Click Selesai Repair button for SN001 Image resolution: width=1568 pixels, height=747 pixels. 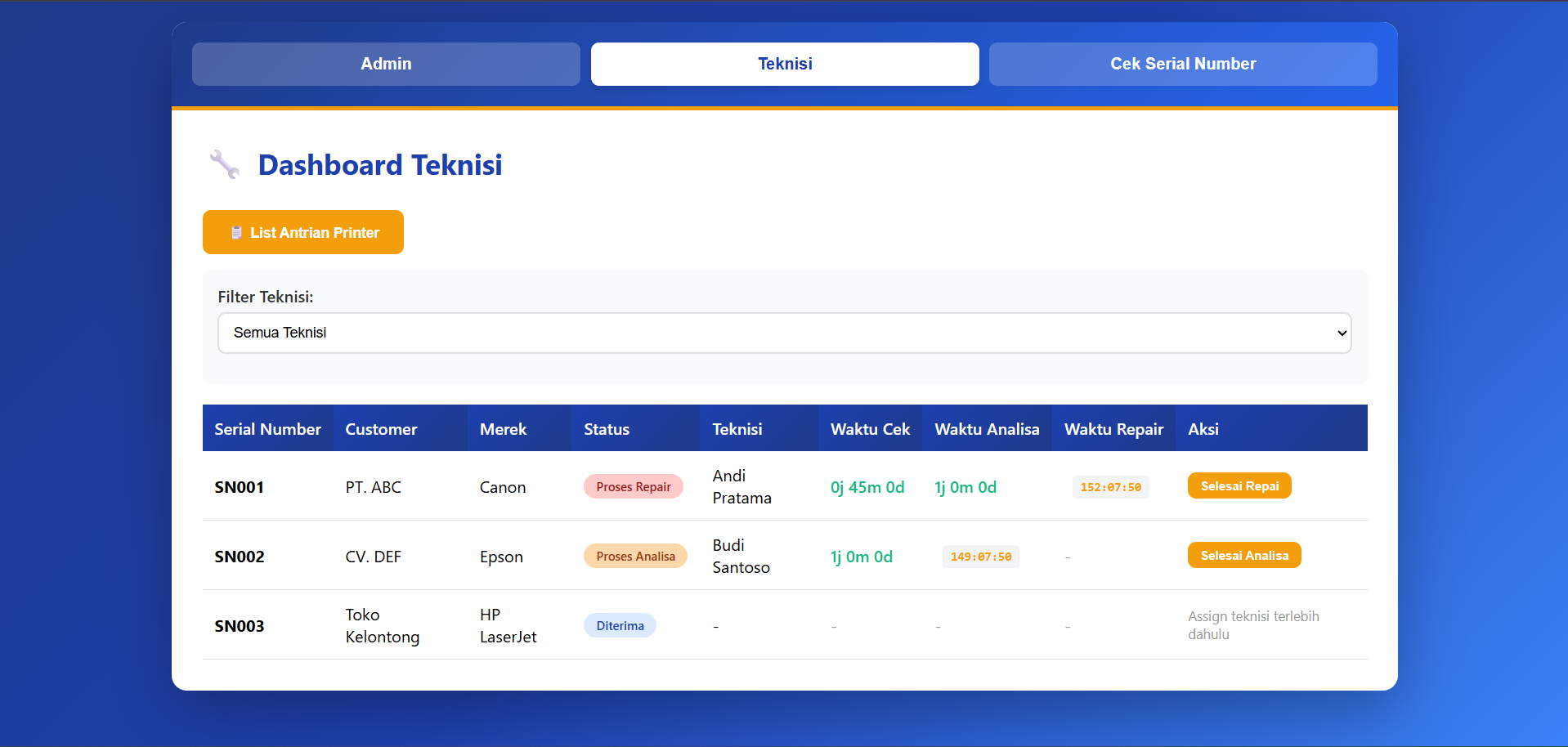(1239, 486)
